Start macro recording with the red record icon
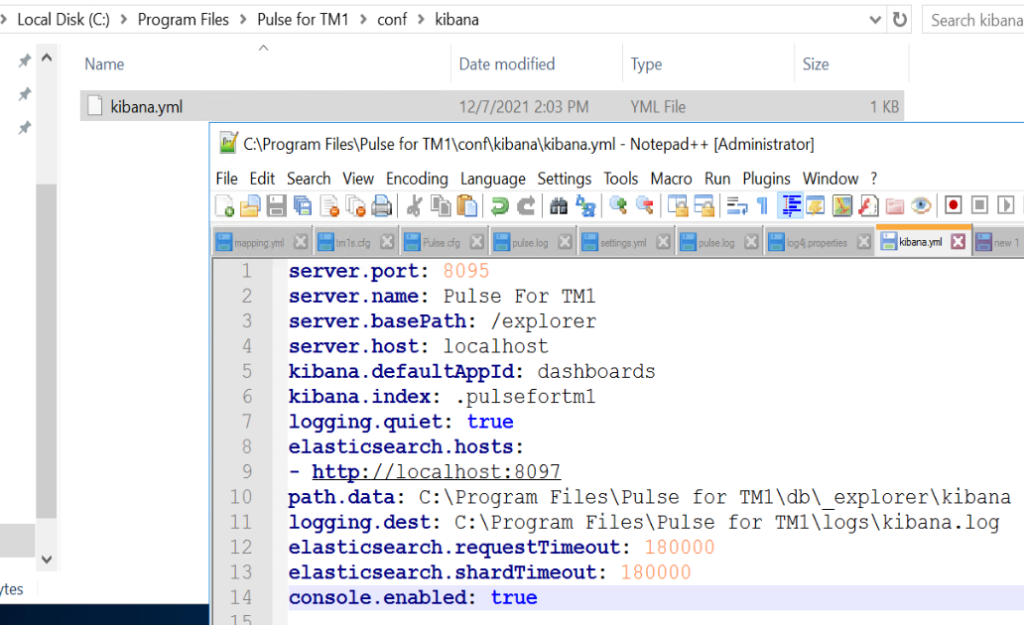This screenshot has height=625, width=1024. pos(953,206)
